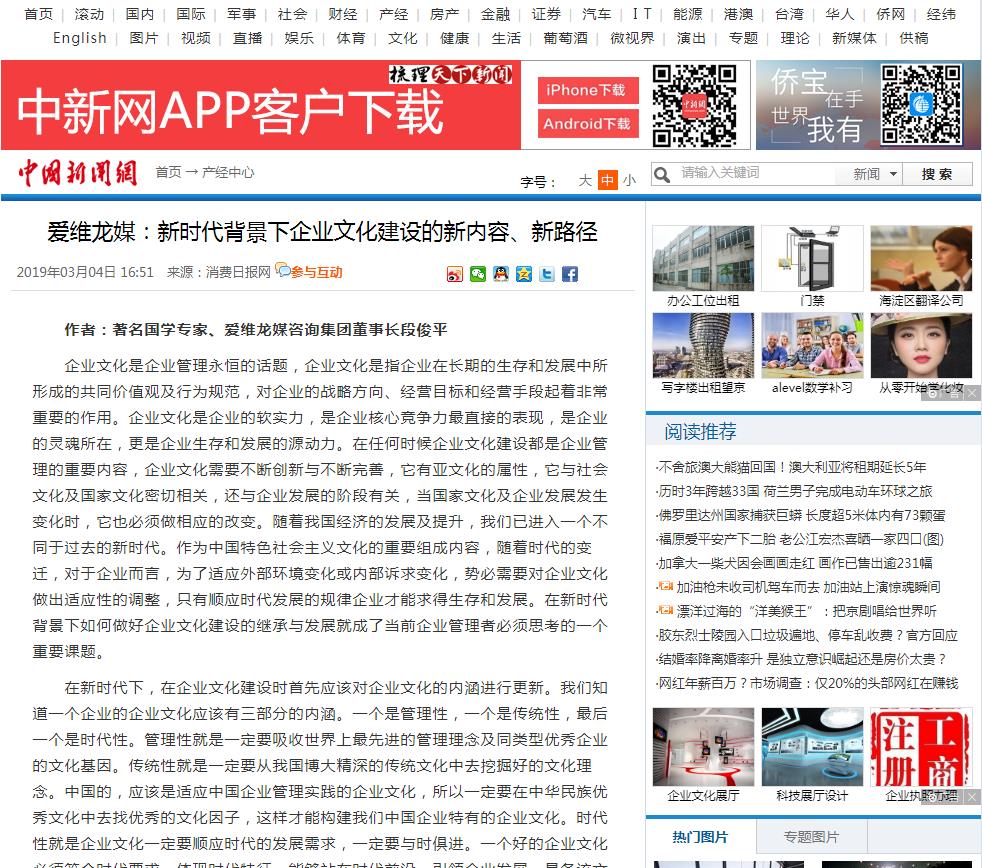The width and height of the screenshot is (982, 868).
Task: Switch font size to 小
Action: click(x=628, y=181)
